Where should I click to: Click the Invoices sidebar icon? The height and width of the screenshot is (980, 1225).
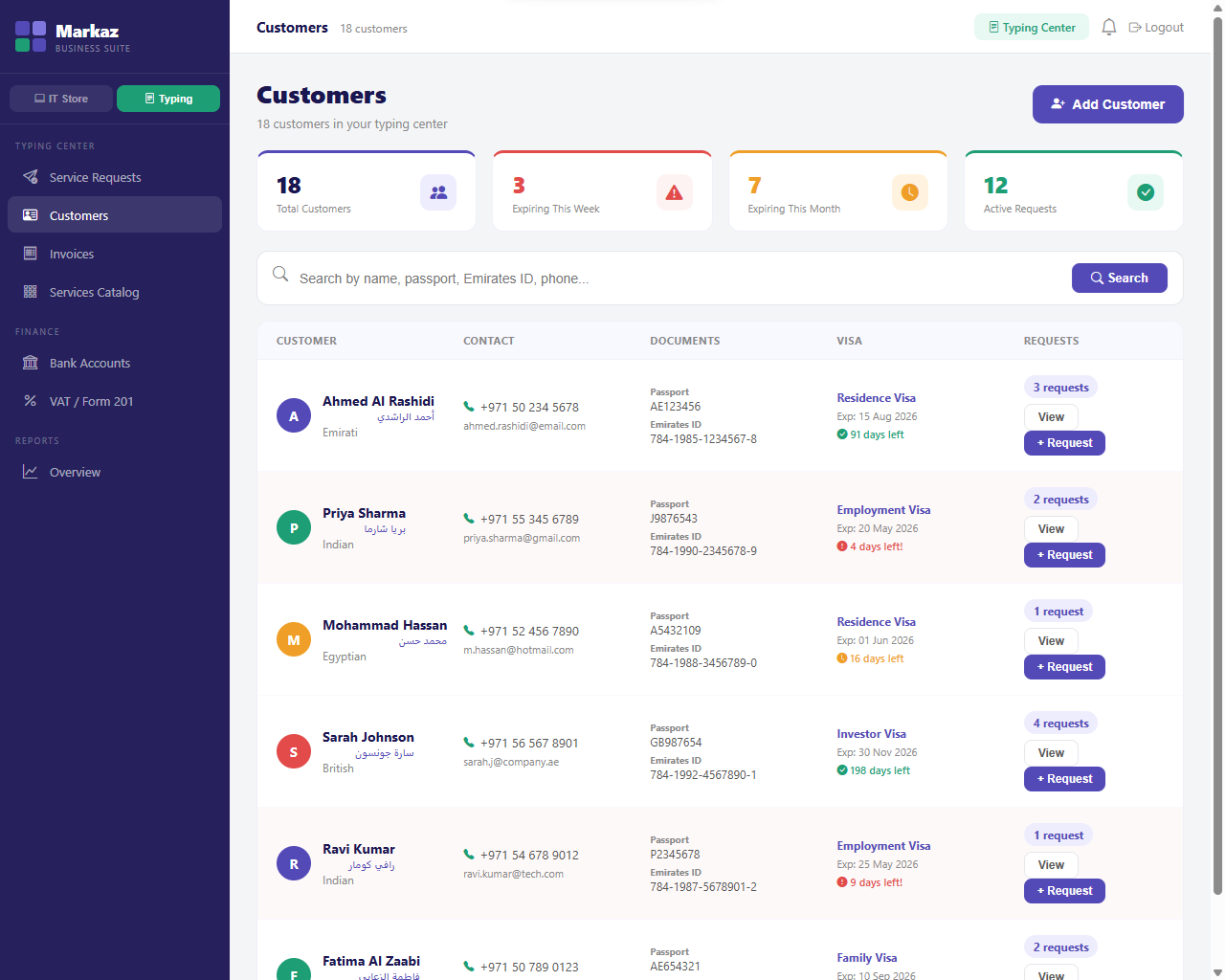(x=31, y=254)
